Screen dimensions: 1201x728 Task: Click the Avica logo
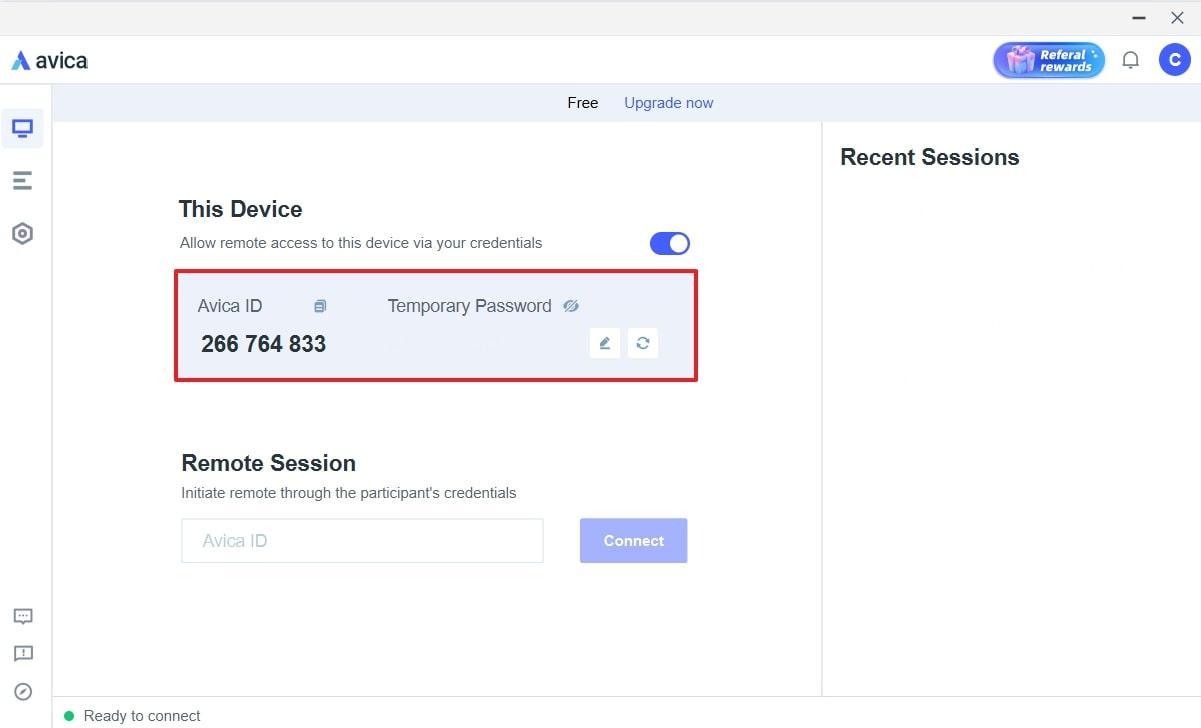tap(48, 59)
